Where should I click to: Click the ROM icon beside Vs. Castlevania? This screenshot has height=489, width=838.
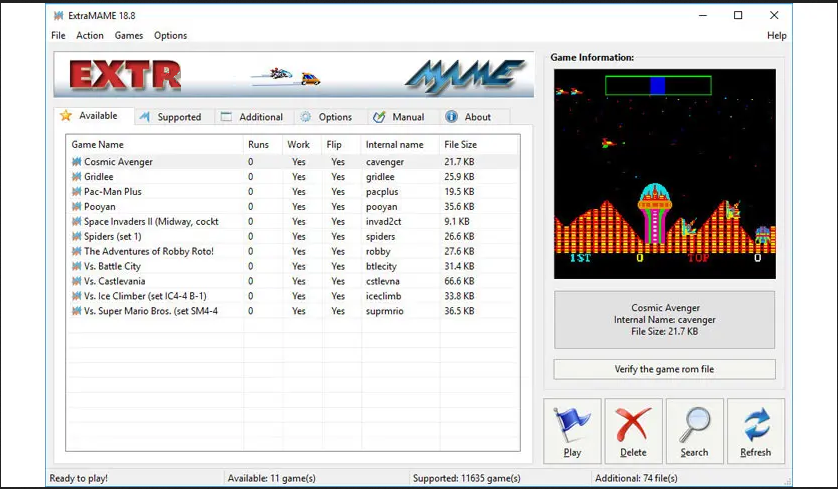click(76, 282)
